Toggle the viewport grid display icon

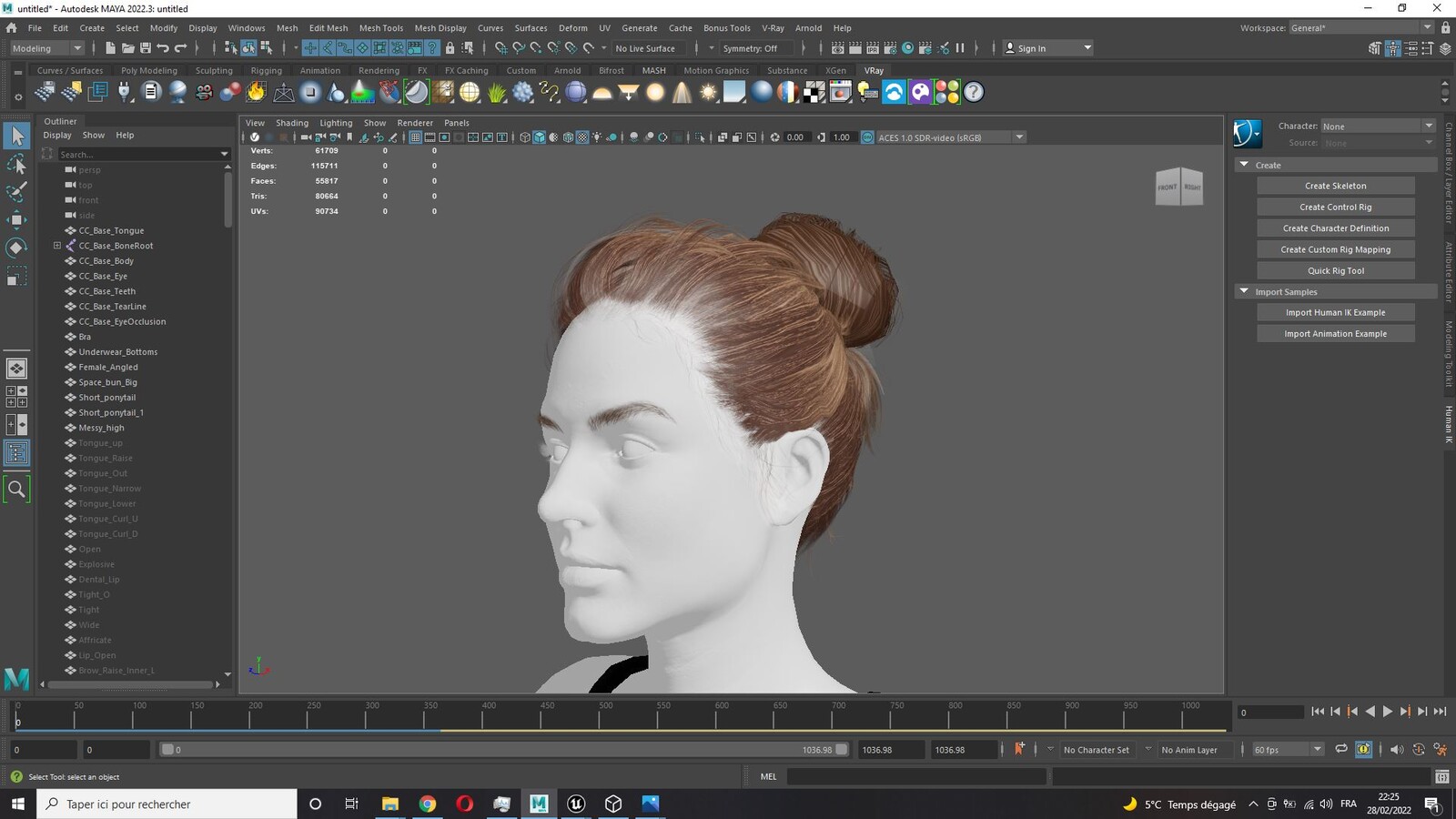415,137
